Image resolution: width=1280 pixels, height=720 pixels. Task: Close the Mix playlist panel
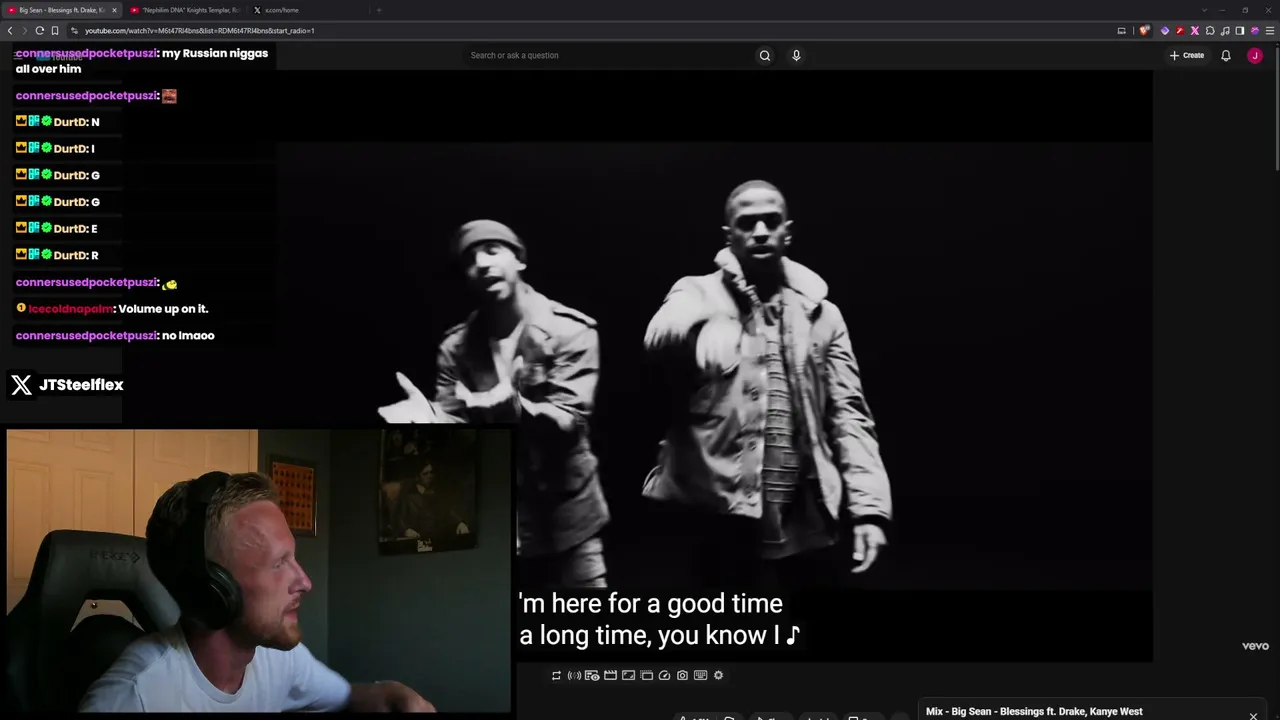(1253, 715)
